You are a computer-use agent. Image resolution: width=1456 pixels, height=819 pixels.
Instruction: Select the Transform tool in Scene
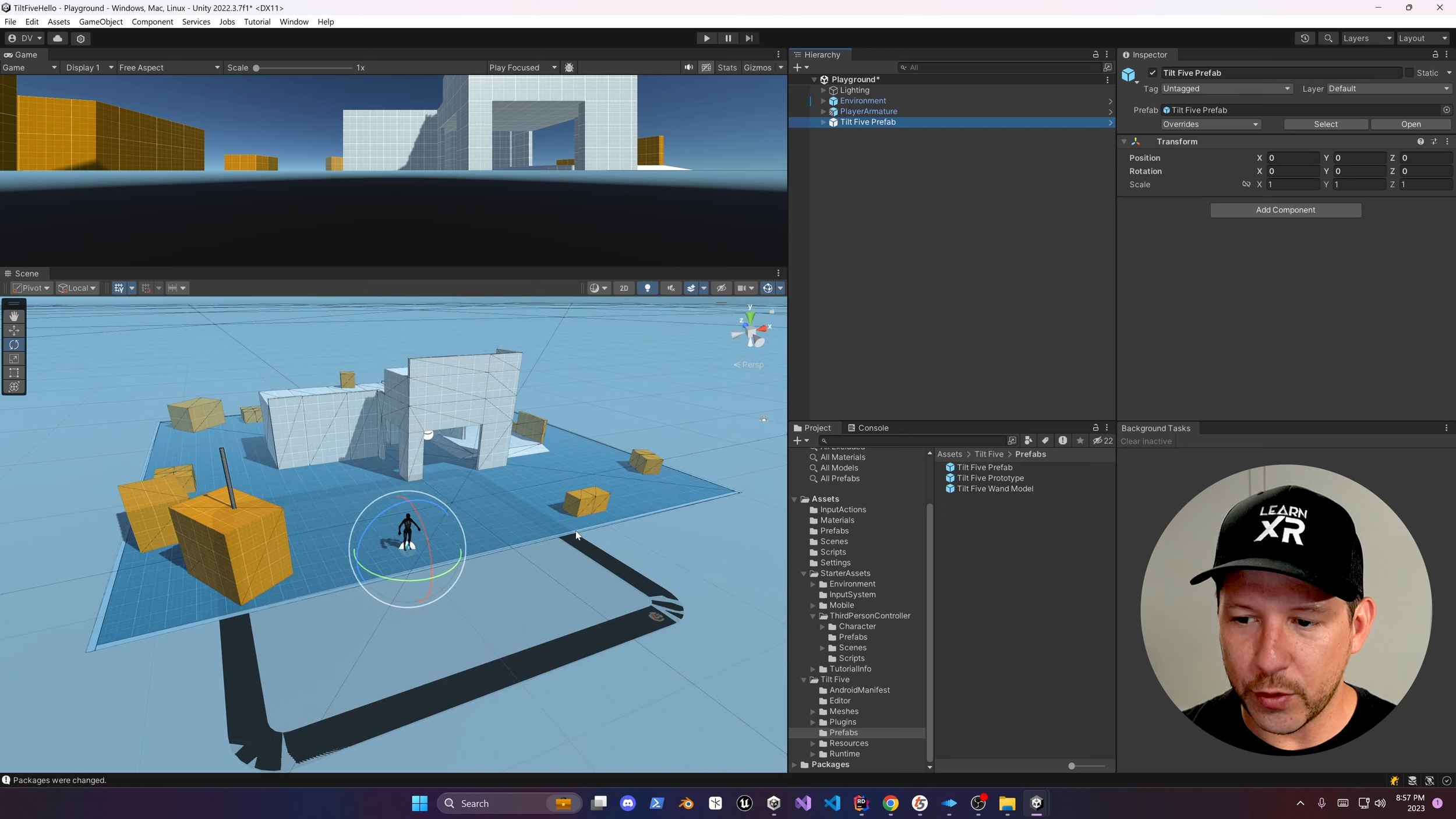[14, 387]
